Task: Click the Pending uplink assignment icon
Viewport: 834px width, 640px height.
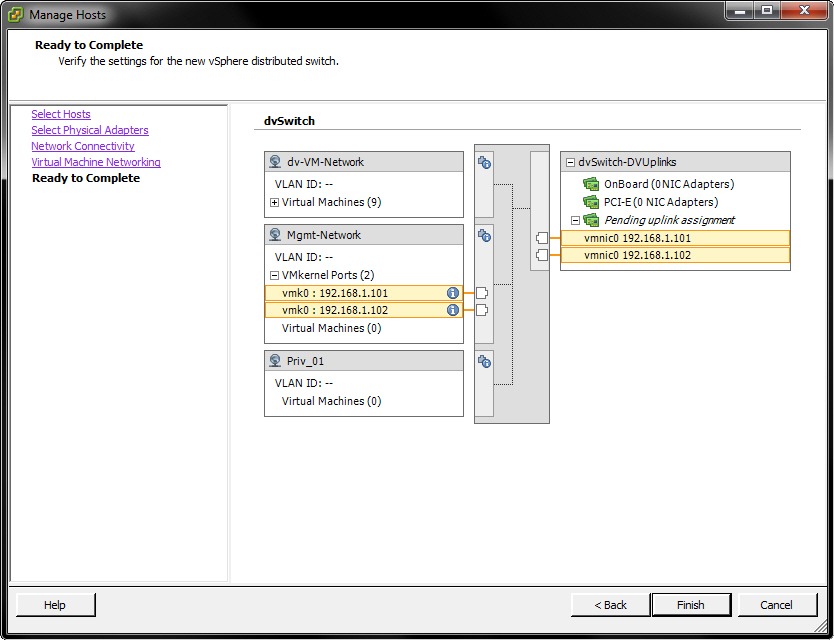Action: tap(591, 220)
